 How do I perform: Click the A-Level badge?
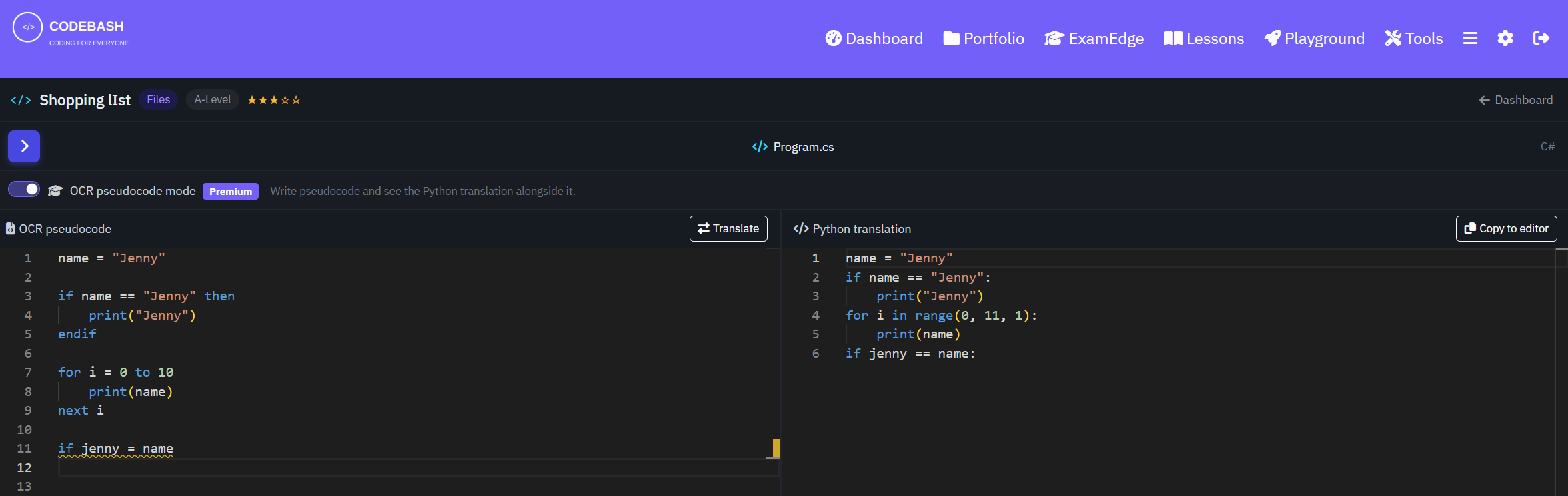point(213,99)
